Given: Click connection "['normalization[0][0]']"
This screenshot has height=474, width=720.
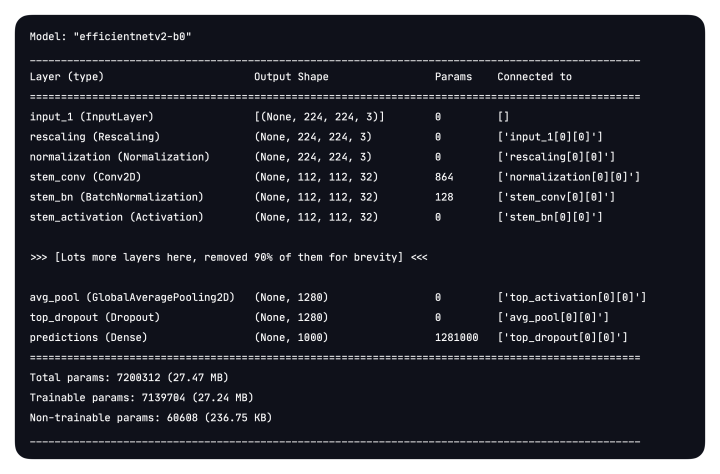Looking at the screenshot, I should point(568,177).
